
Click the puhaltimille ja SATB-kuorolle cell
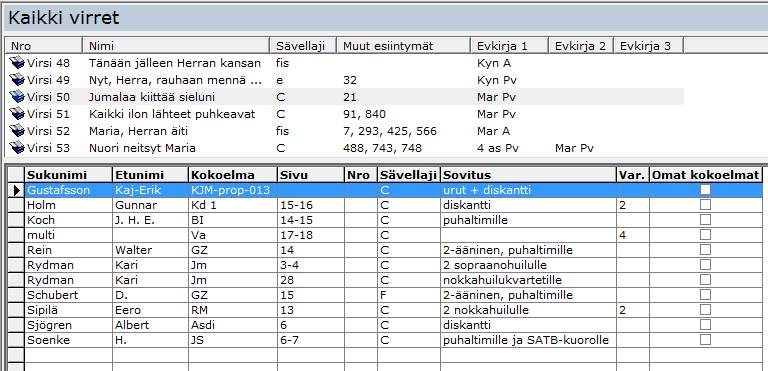pyautogui.click(x=528, y=340)
